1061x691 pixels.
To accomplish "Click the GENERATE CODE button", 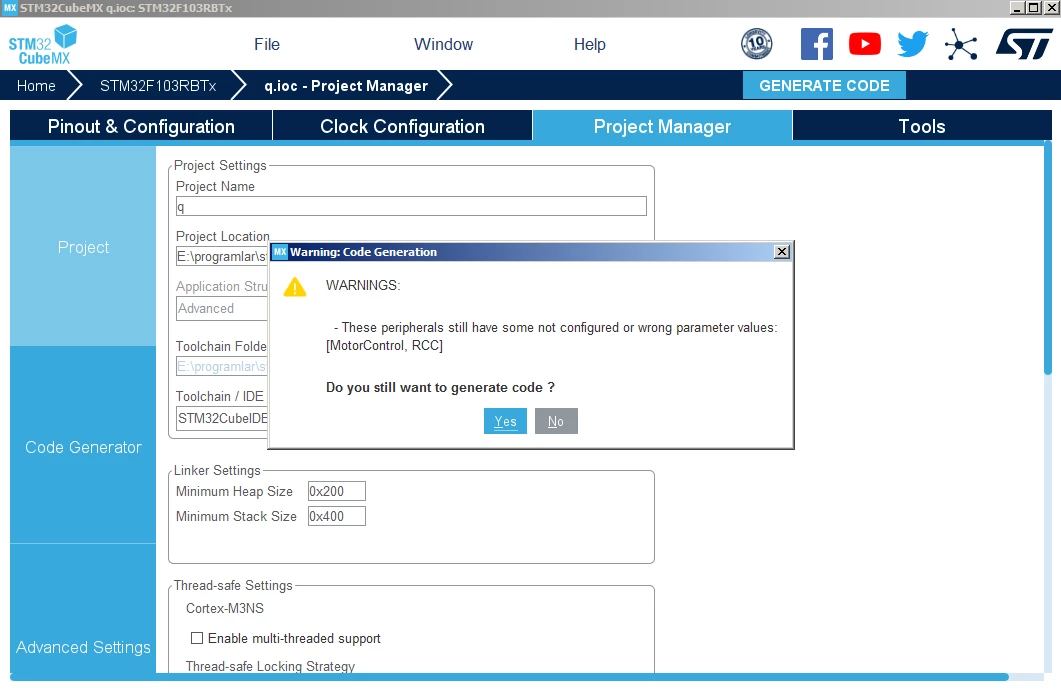I will coord(824,85).
